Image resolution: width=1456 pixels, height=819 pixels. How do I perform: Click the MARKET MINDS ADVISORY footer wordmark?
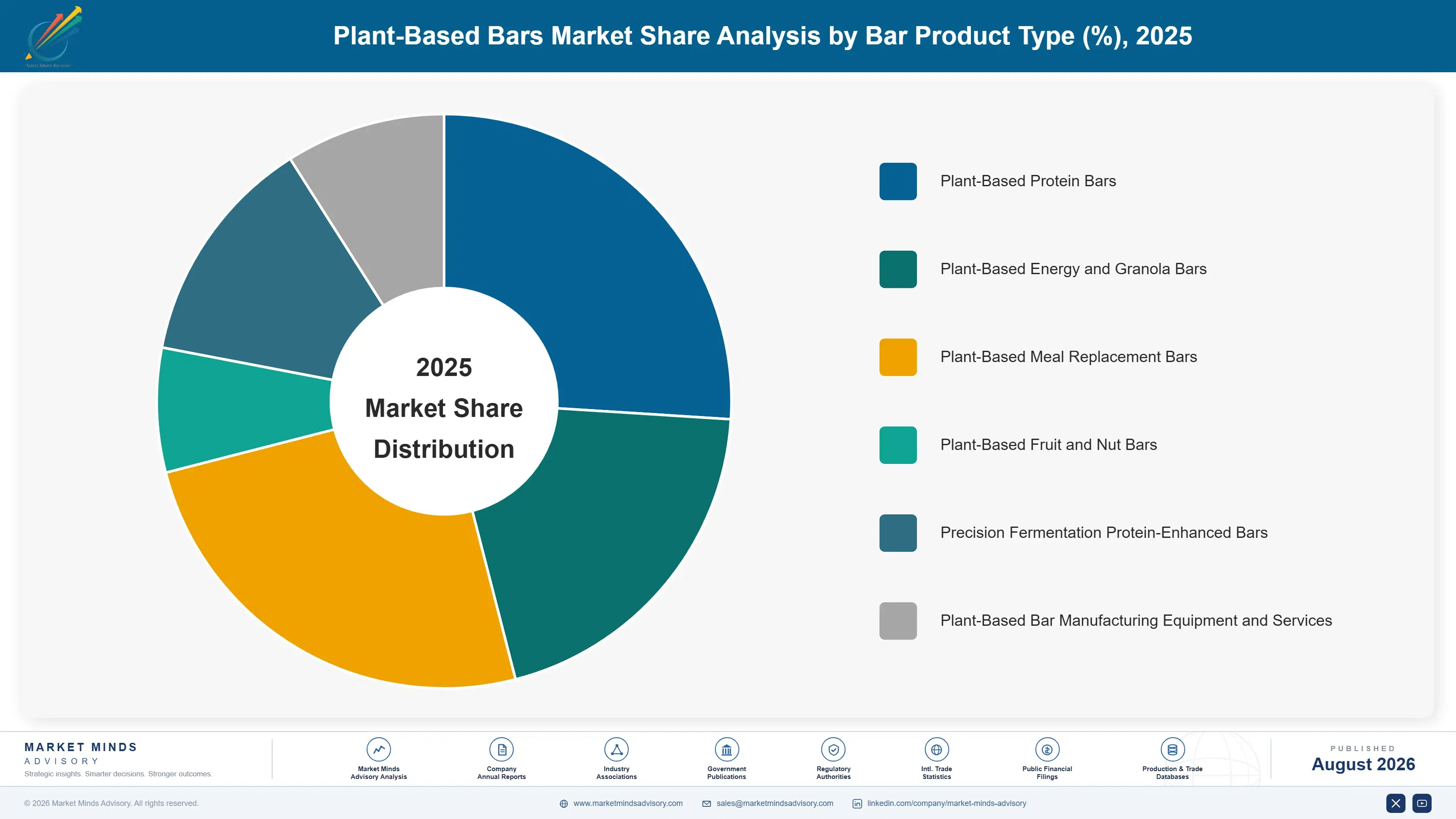coord(81,753)
